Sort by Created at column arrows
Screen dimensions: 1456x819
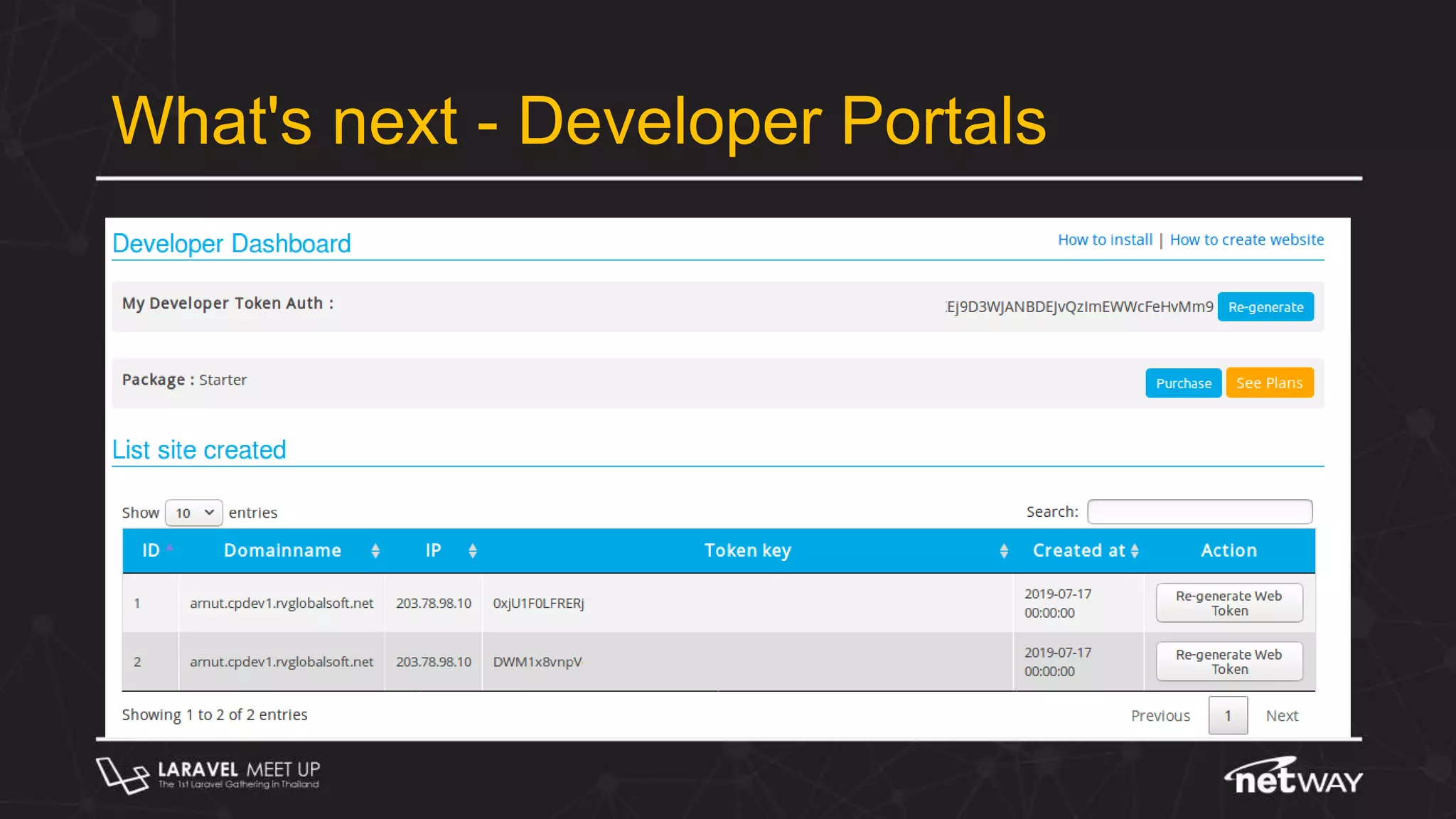click(x=1135, y=551)
